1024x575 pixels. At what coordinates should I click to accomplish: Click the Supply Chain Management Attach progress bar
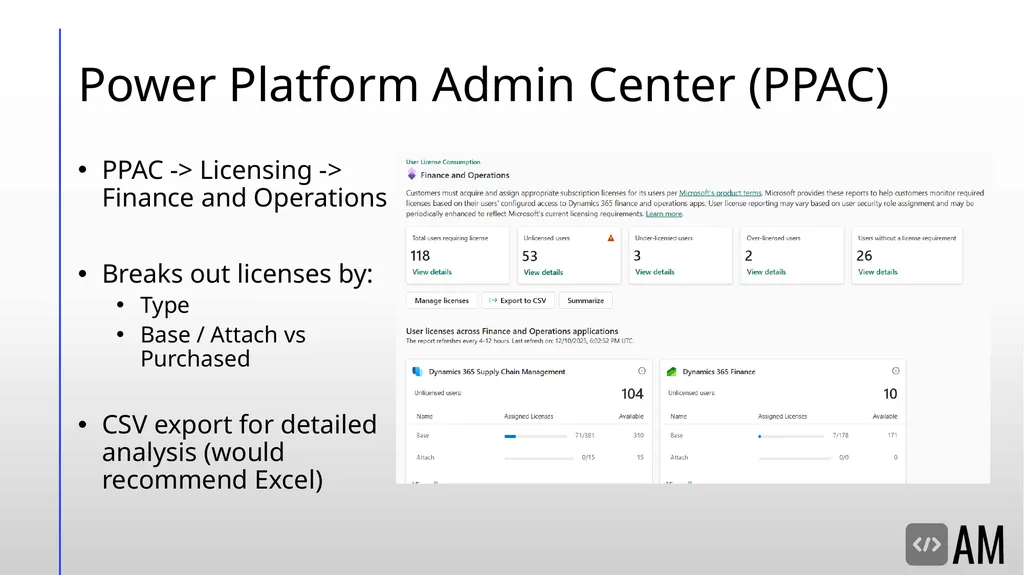pyautogui.click(x=539, y=458)
